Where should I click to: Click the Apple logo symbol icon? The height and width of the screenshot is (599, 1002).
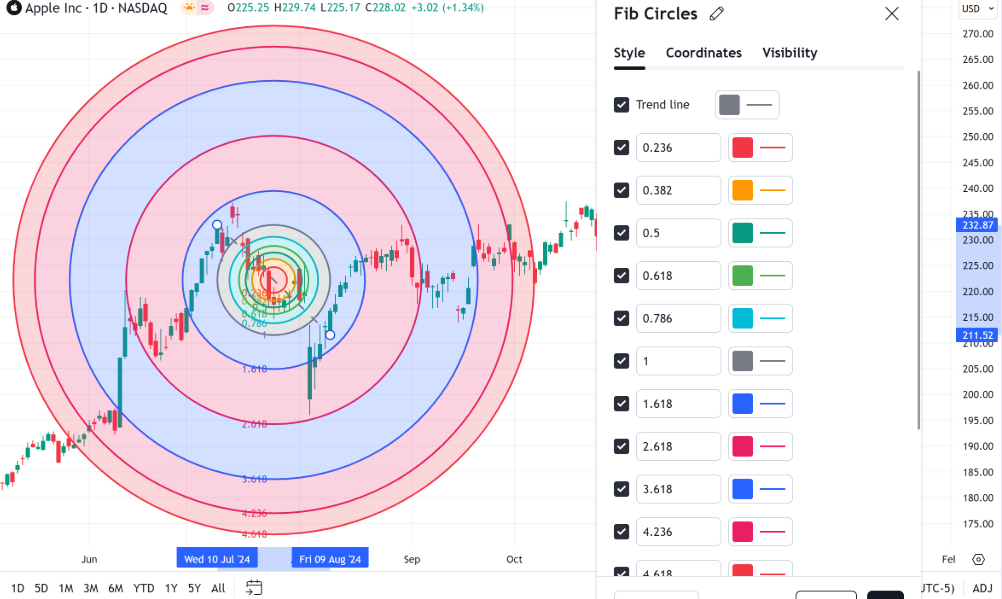[14, 8]
